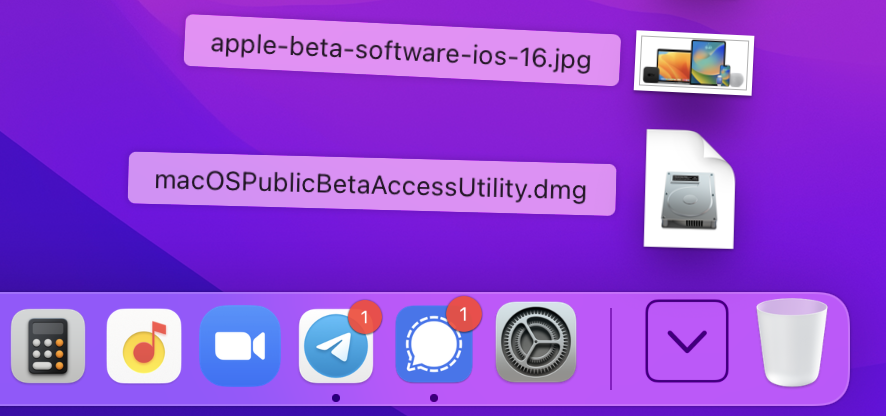
Task: Open the Signal messenger app
Action: [x=435, y=346]
